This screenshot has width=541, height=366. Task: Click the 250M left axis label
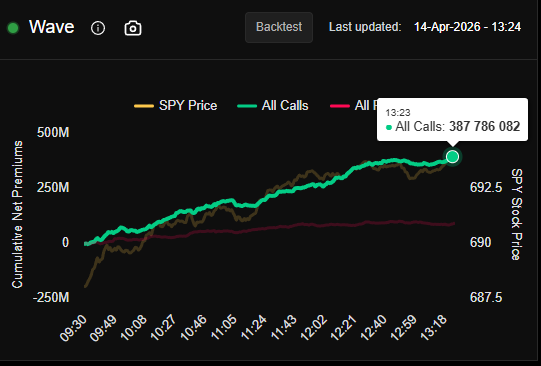coord(53,187)
